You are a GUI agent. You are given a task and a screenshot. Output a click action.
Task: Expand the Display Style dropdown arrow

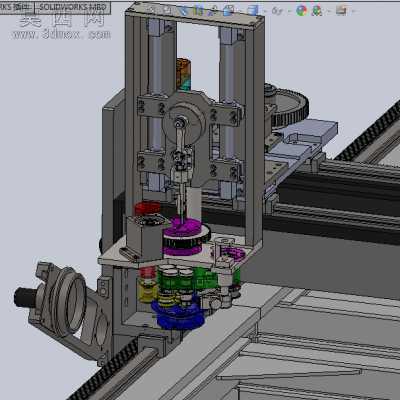coord(265,11)
